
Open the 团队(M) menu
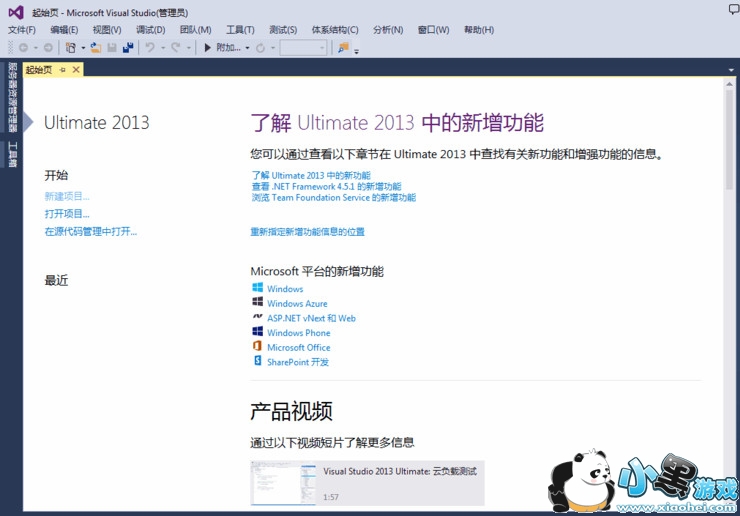pos(195,30)
